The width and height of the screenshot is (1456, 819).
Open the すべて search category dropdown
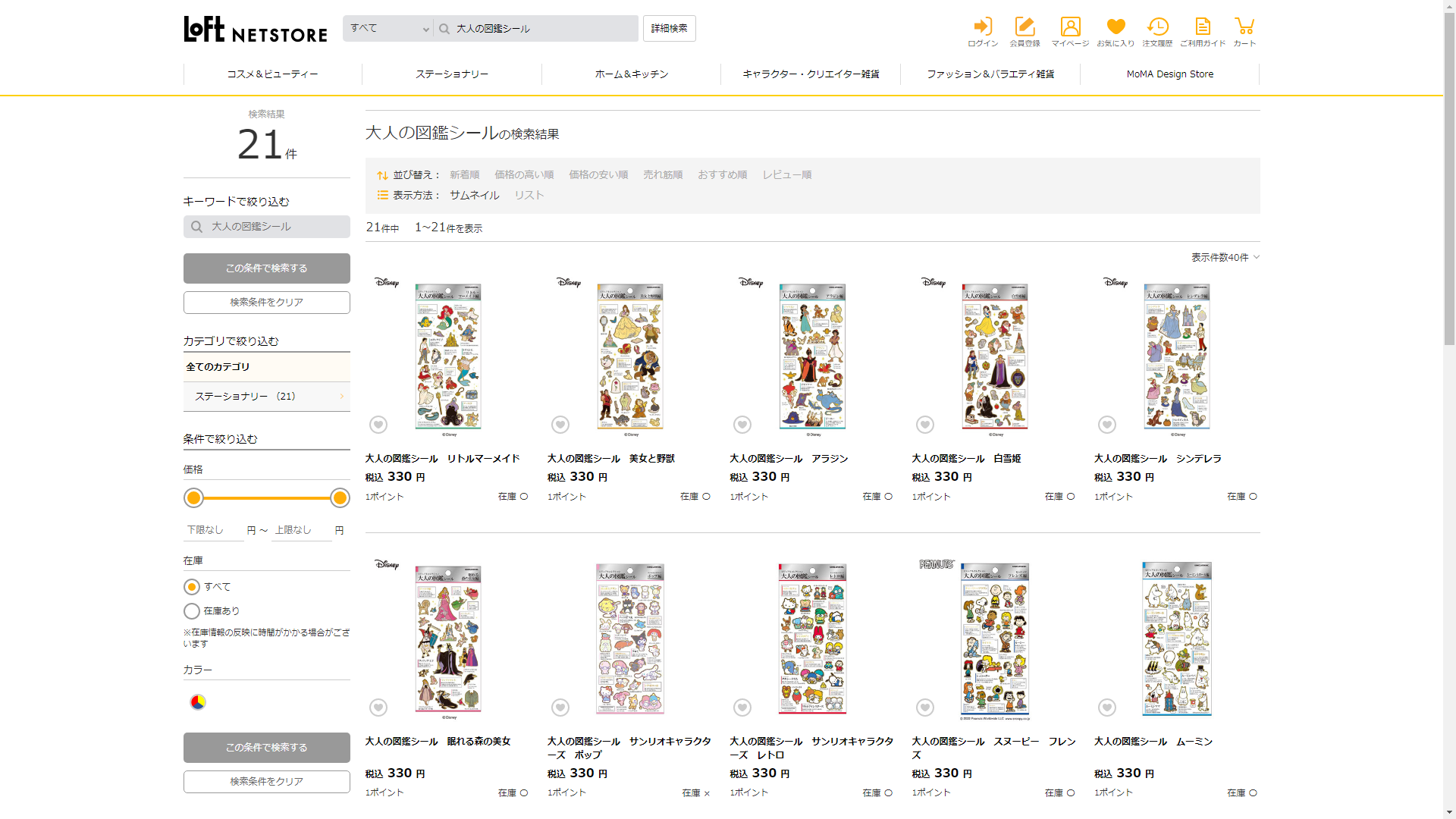point(388,29)
